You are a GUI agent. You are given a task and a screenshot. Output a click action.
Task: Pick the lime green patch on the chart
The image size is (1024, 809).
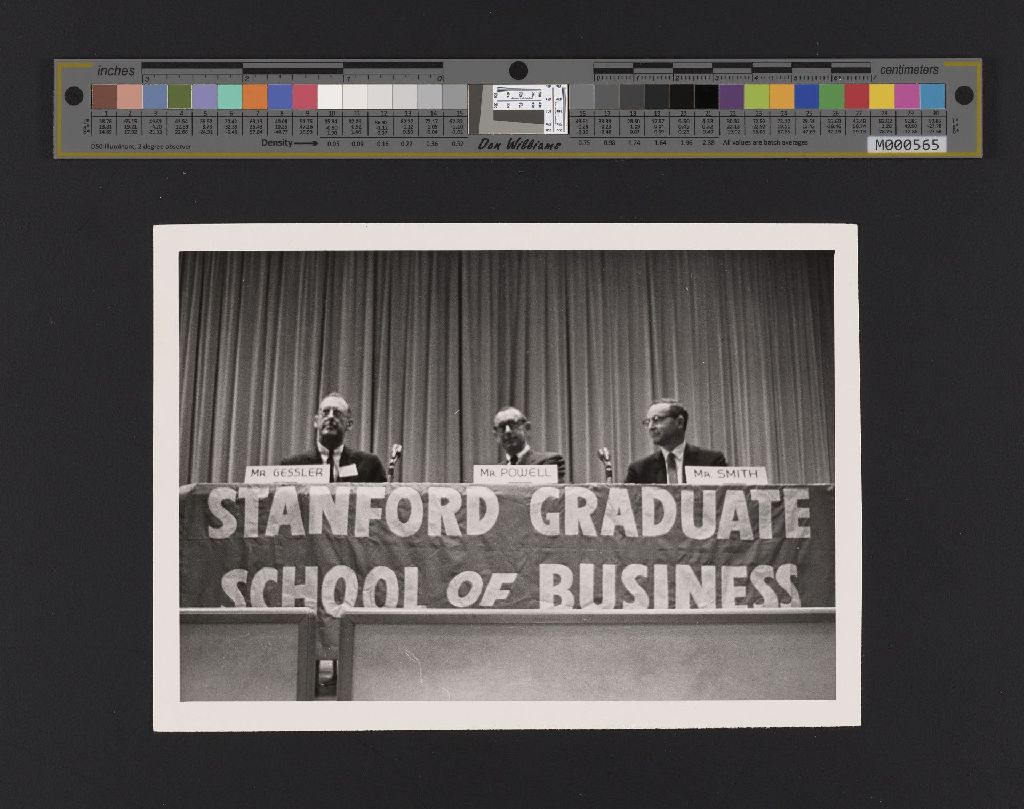coord(756,97)
